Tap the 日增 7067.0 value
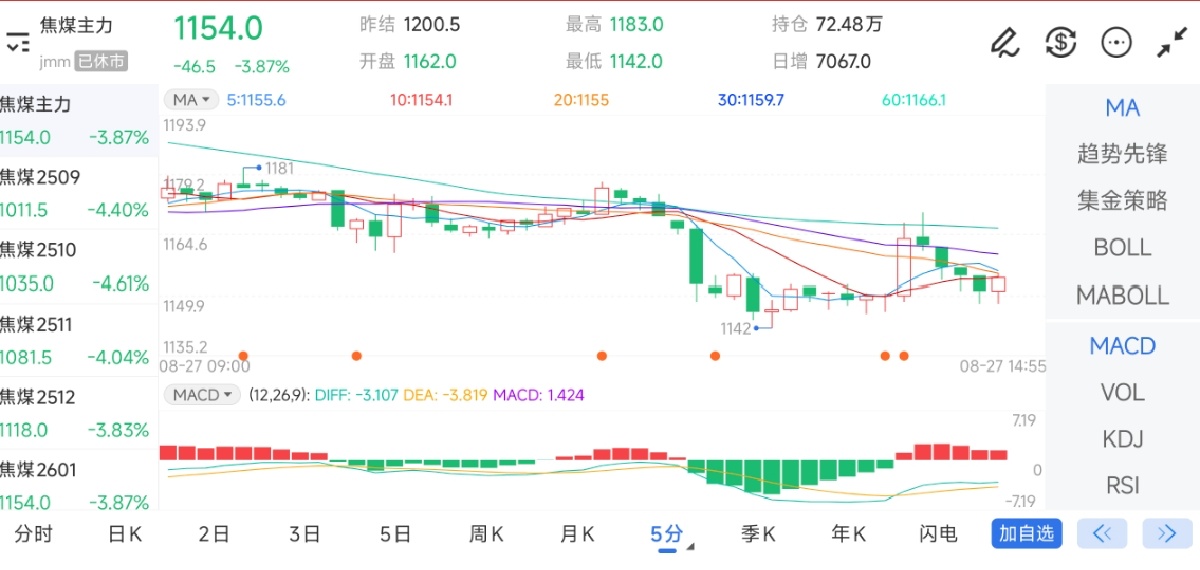The image size is (1200, 570). [x=843, y=61]
